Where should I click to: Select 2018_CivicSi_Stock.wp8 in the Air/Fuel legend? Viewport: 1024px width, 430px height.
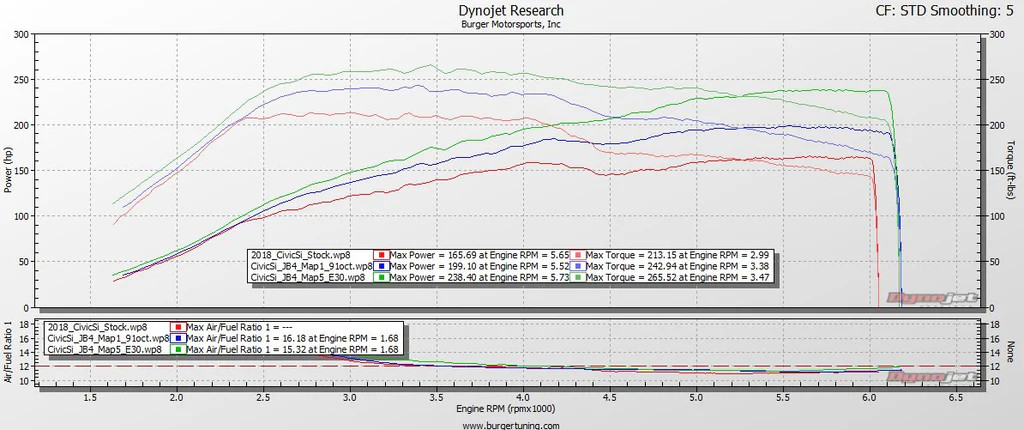pyautogui.click(x=98, y=327)
